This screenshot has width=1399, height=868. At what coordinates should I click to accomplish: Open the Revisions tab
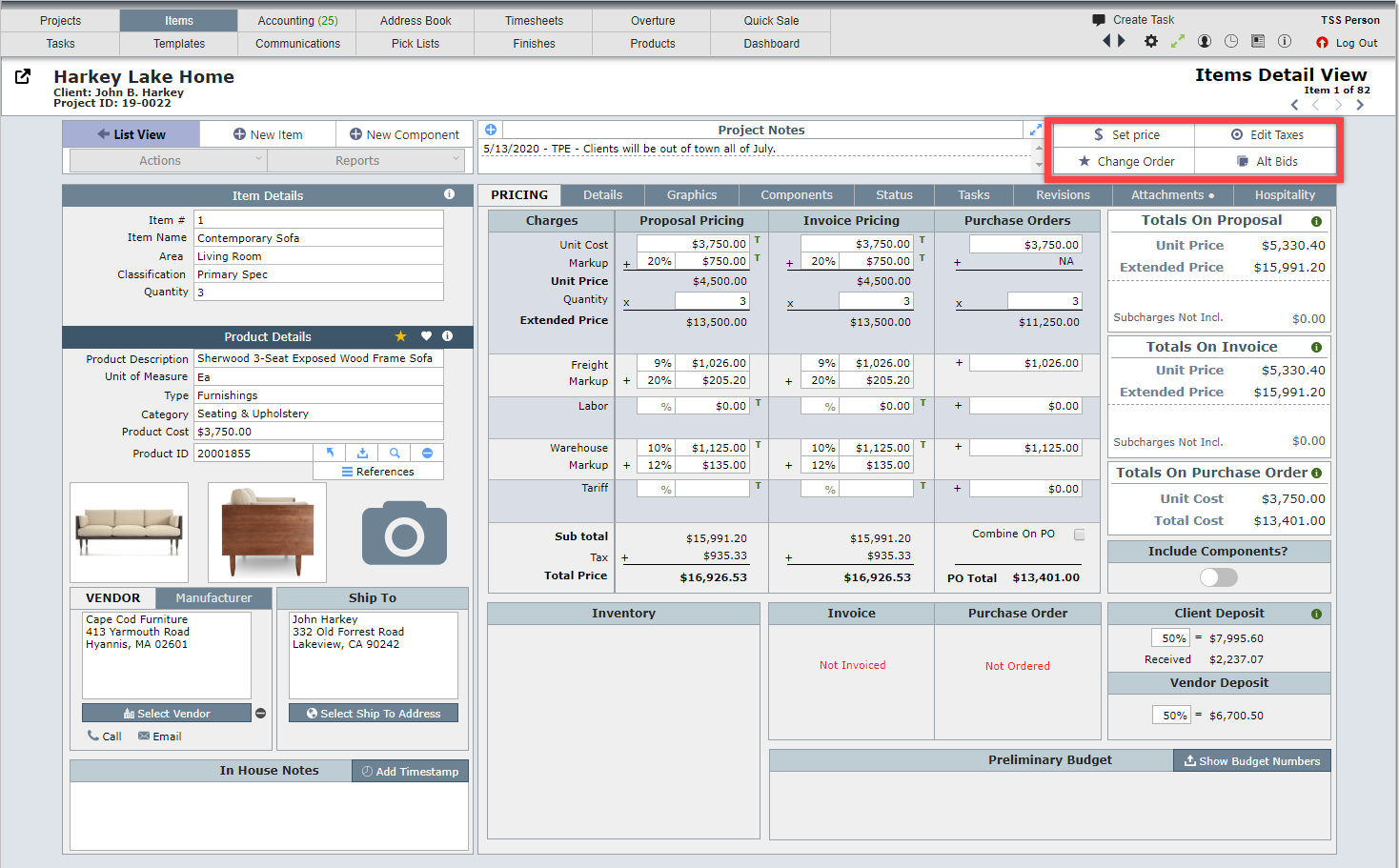pyautogui.click(x=1063, y=194)
